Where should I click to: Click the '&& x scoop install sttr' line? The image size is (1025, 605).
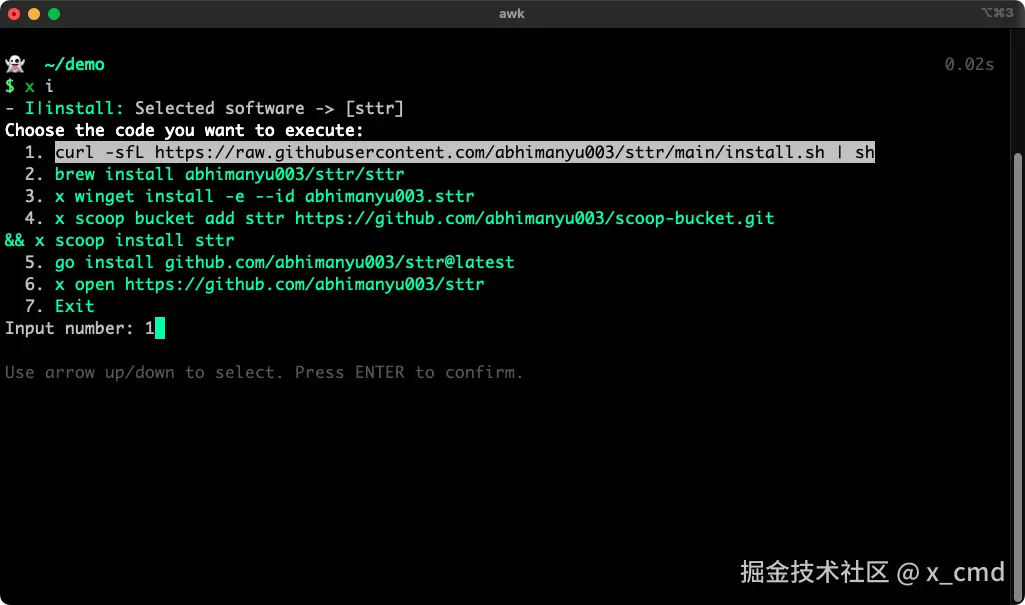pos(119,240)
